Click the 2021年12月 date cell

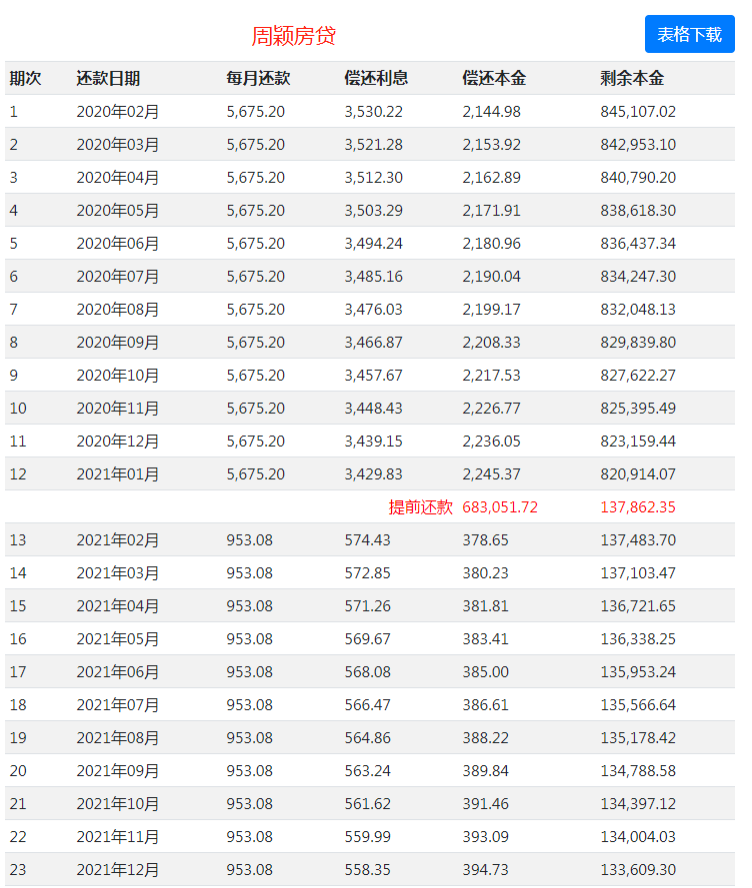(118, 869)
